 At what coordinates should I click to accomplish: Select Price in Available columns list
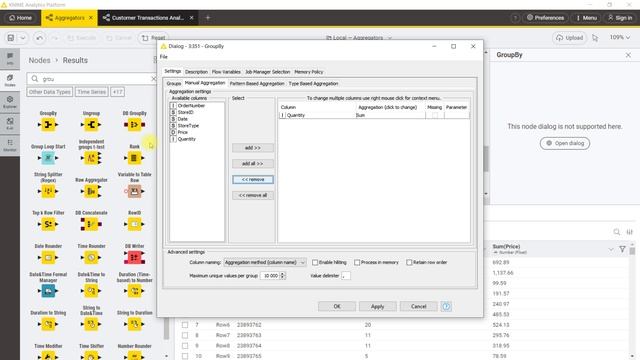182,132
